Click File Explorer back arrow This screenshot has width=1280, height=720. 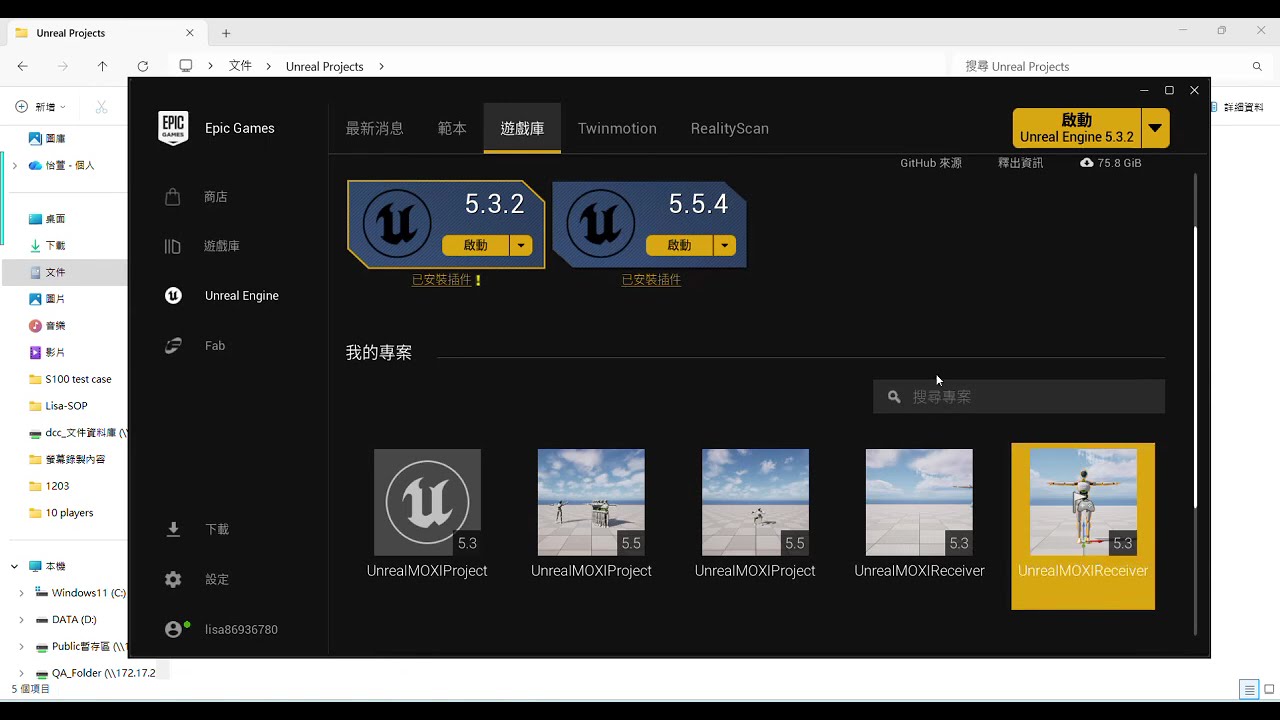point(23,66)
